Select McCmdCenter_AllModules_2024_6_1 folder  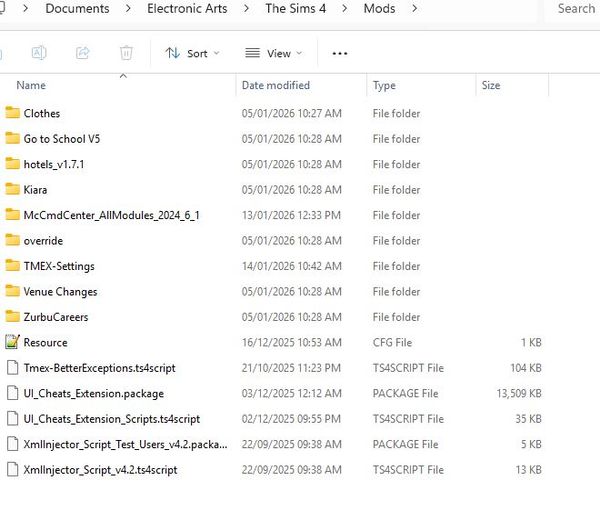pos(111,215)
